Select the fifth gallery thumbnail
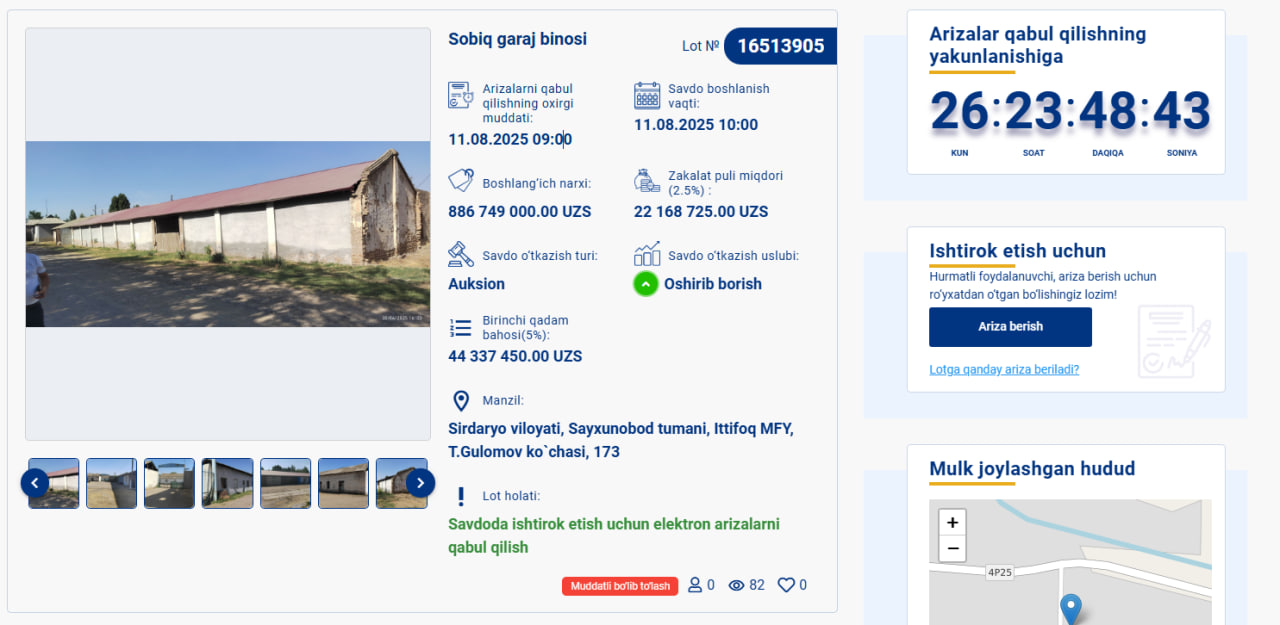 click(x=285, y=483)
